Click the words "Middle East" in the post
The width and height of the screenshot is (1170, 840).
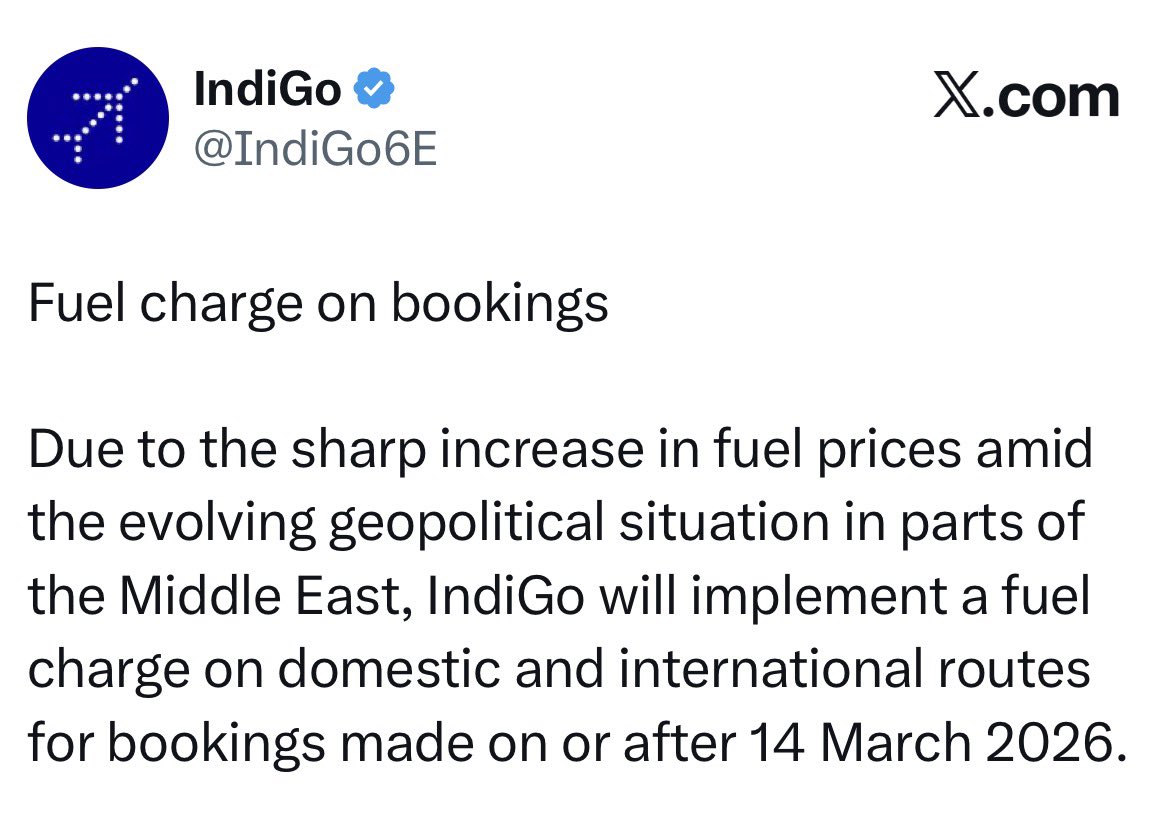coord(257,596)
